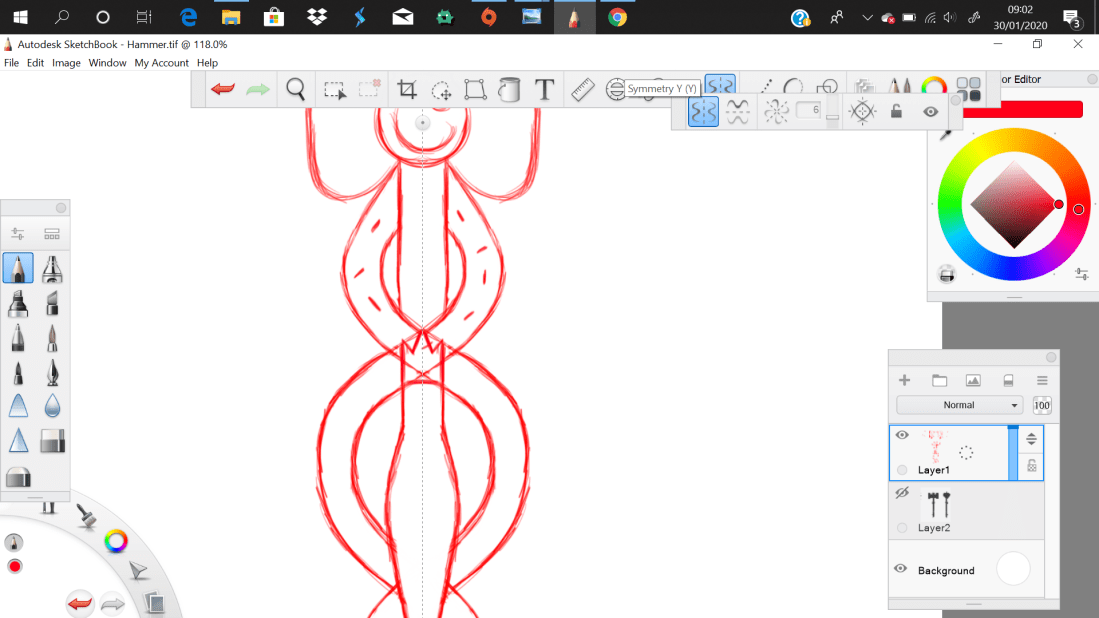The height and width of the screenshot is (618, 1099).
Task: Open the Magnifier zoom tool
Action: (295, 88)
